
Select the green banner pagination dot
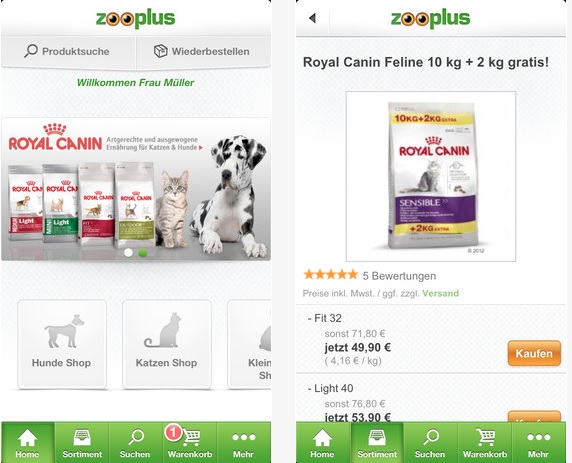(x=143, y=252)
